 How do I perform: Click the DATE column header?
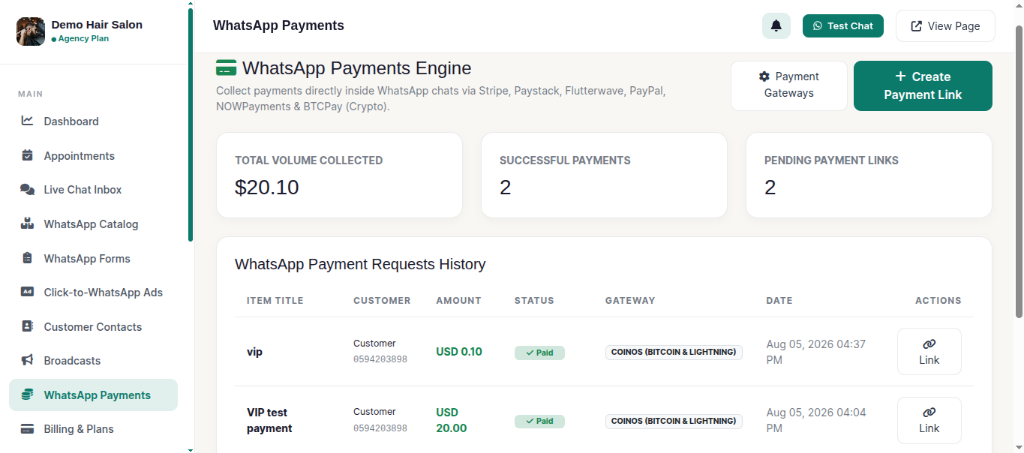779,301
